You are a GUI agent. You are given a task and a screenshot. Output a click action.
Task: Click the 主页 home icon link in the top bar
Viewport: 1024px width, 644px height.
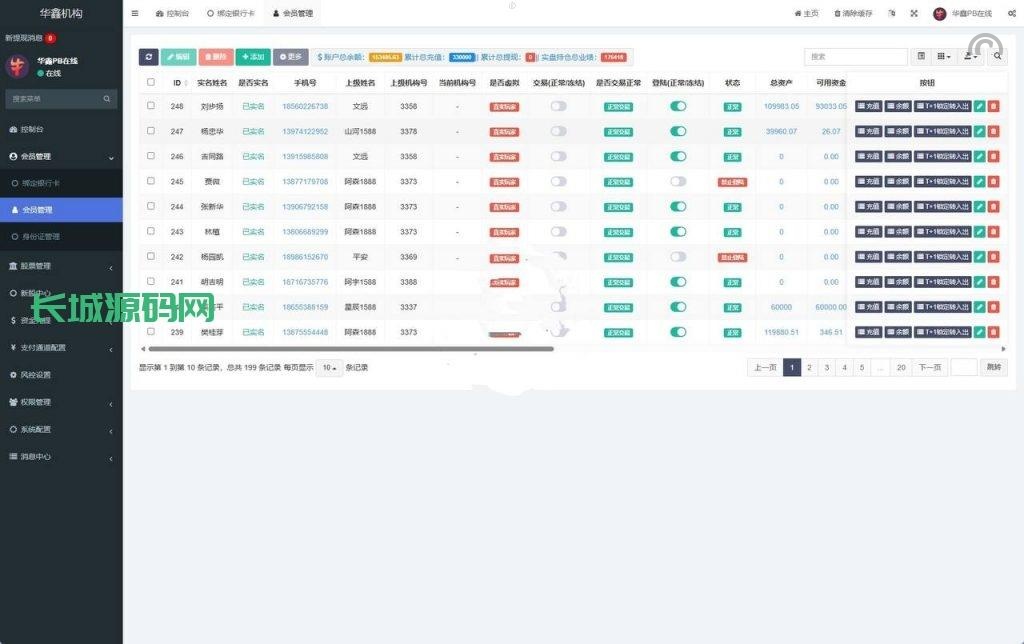tap(806, 13)
